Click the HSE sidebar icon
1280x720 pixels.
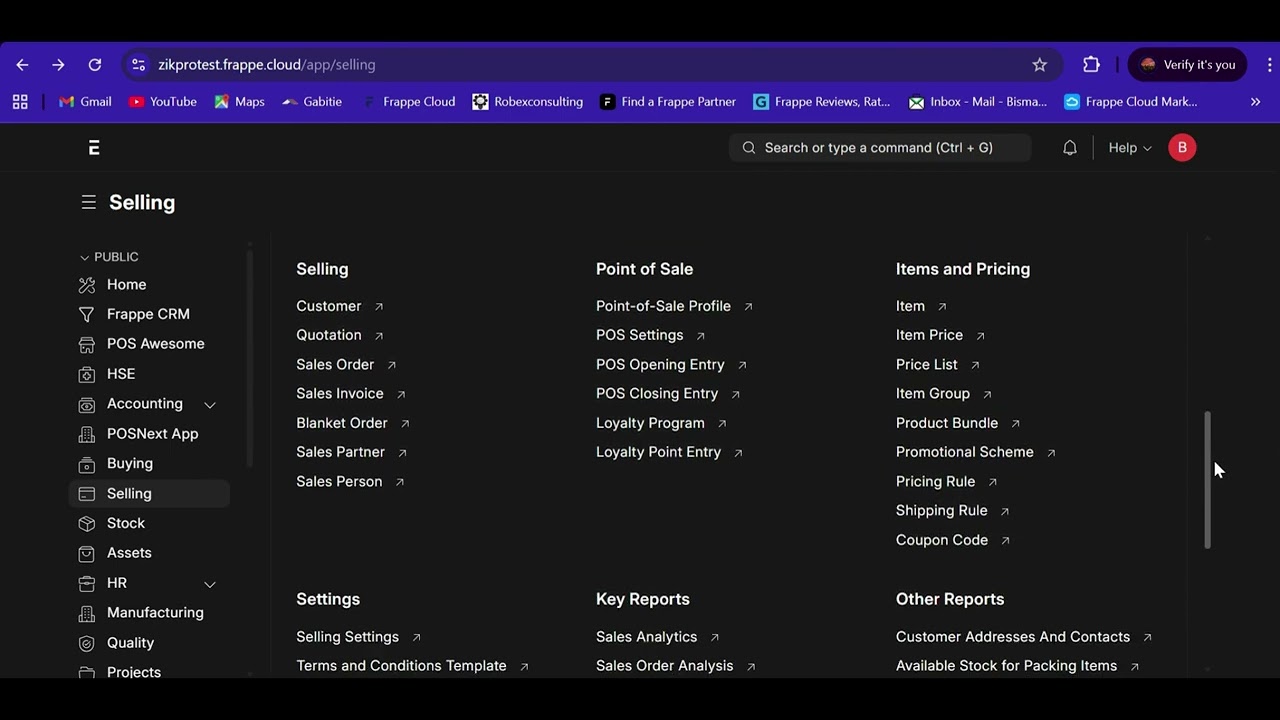pyautogui.click(x=87, y=374)
